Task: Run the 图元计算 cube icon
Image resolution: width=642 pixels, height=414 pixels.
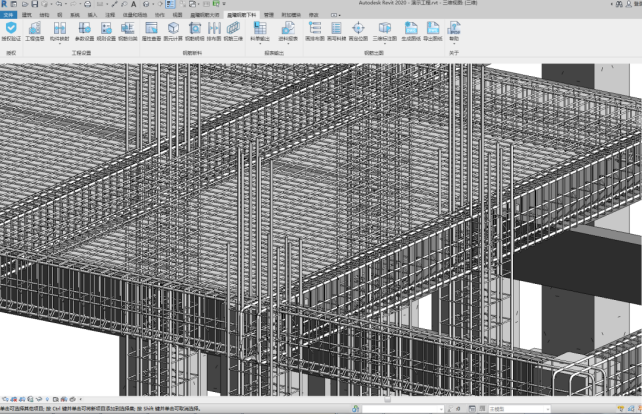Action: (x=172, y=30)
